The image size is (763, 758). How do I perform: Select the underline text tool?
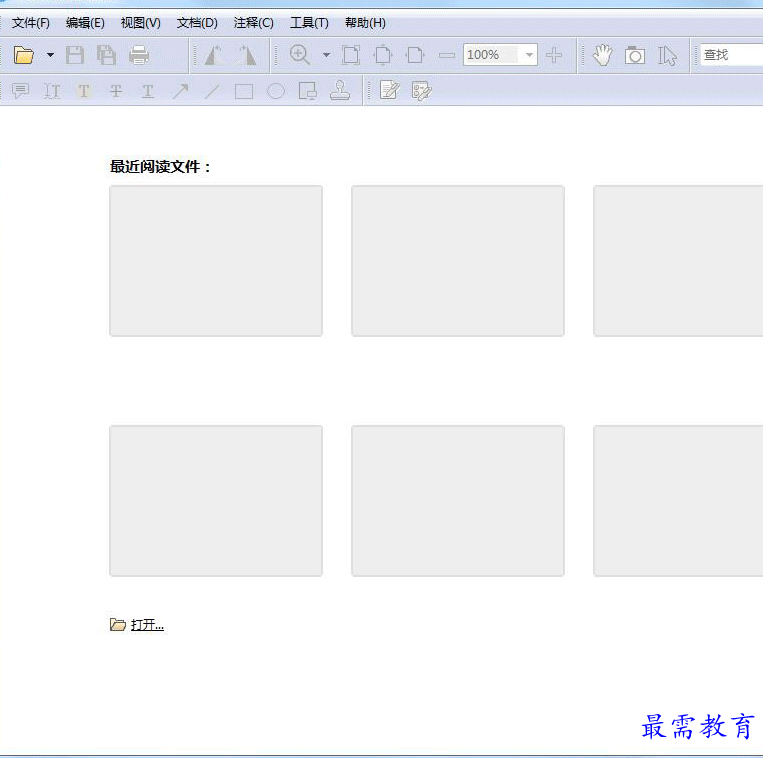coord(147,91)
